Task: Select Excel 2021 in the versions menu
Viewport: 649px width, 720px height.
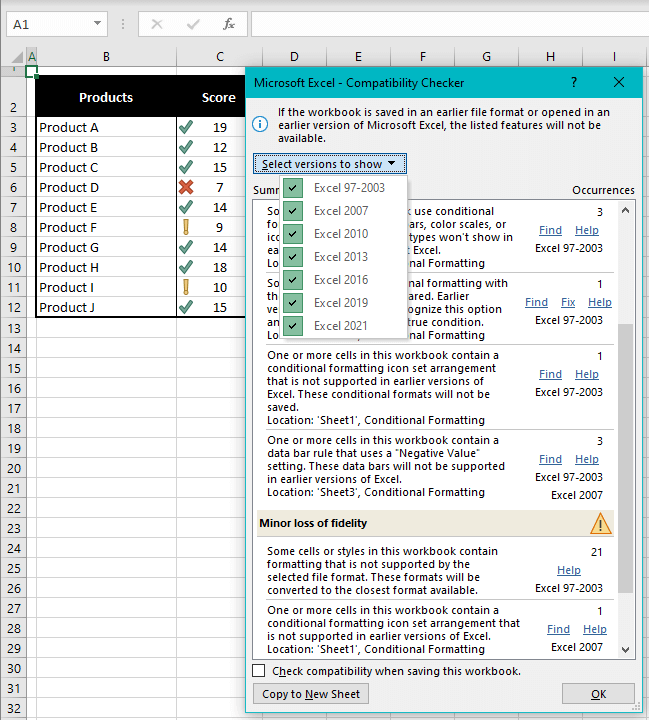Action: point(340,326)
